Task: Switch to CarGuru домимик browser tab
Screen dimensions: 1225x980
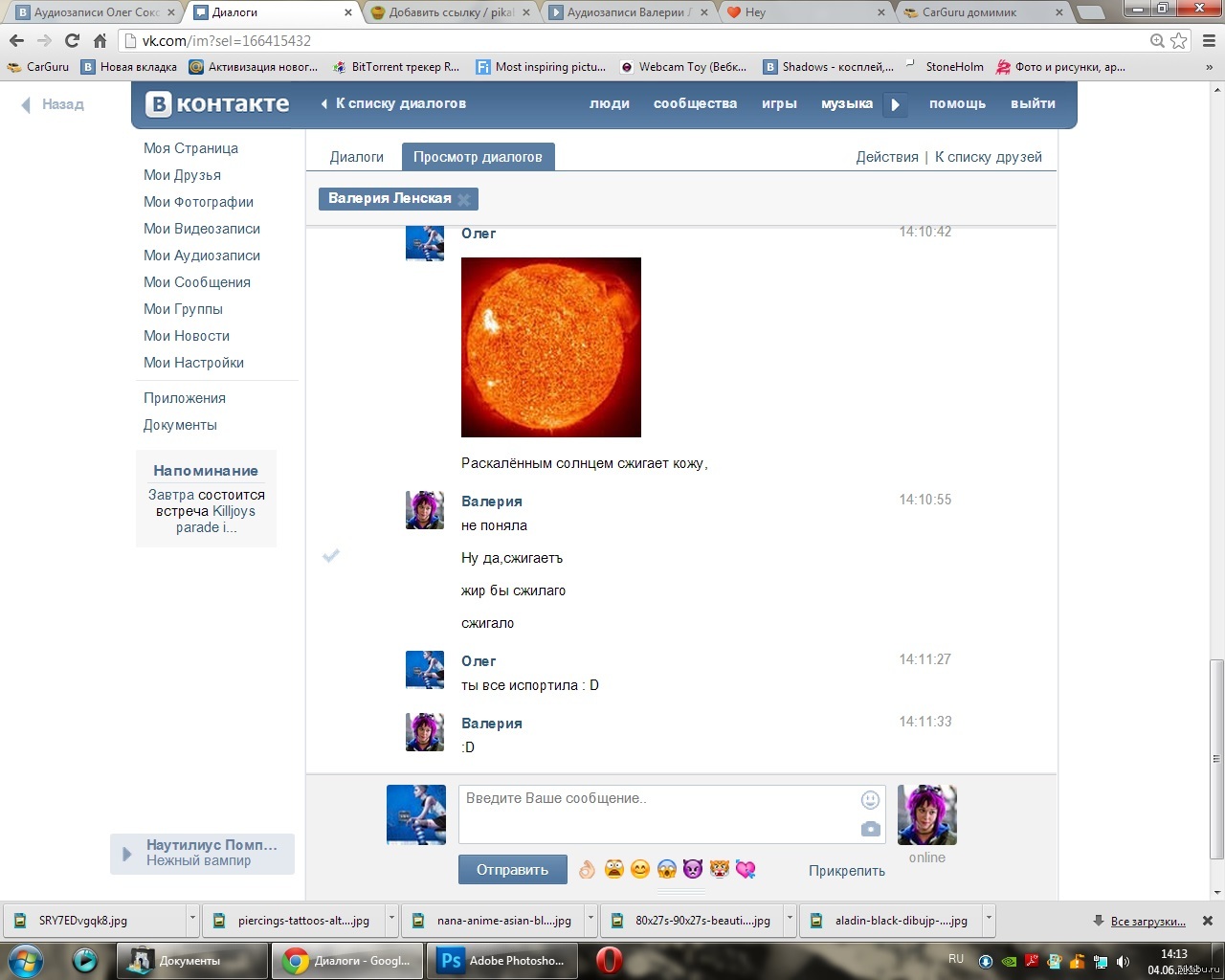Action: (x=983, y=12)
